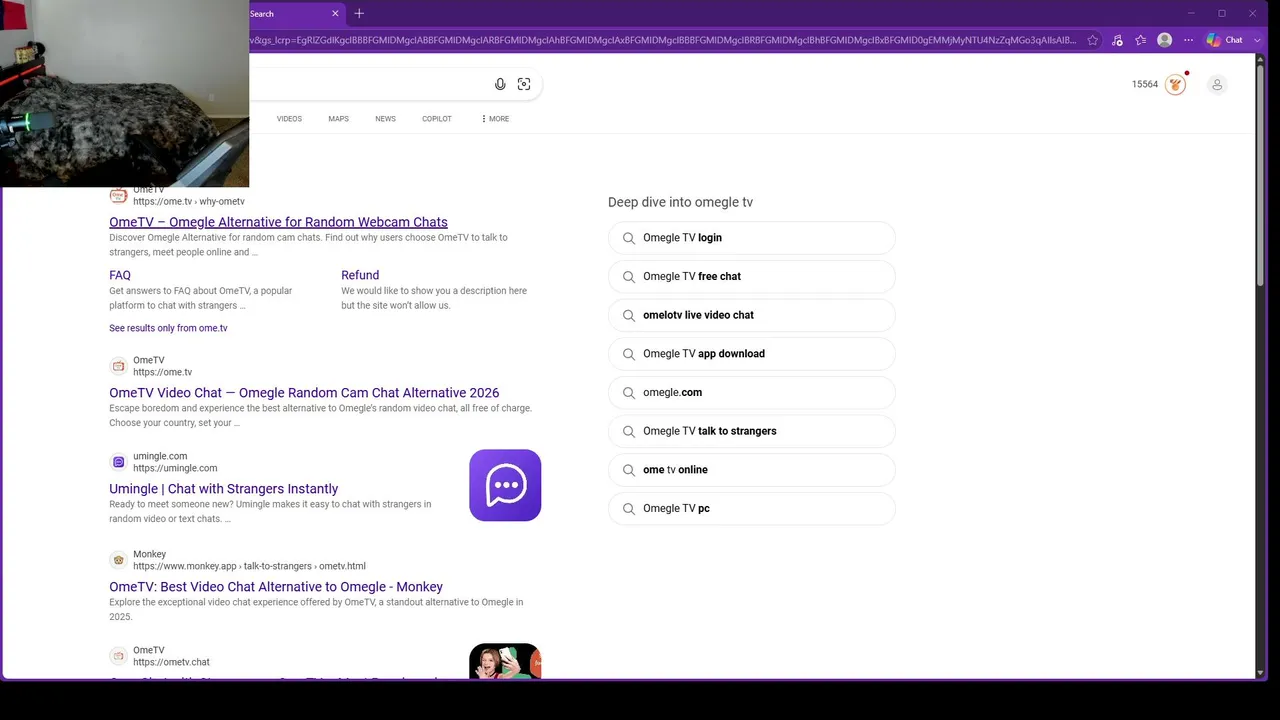This screenshot has height=720, width=1280.
Task: Expand the More search categories menu
Action: click(x=495, y=119)
